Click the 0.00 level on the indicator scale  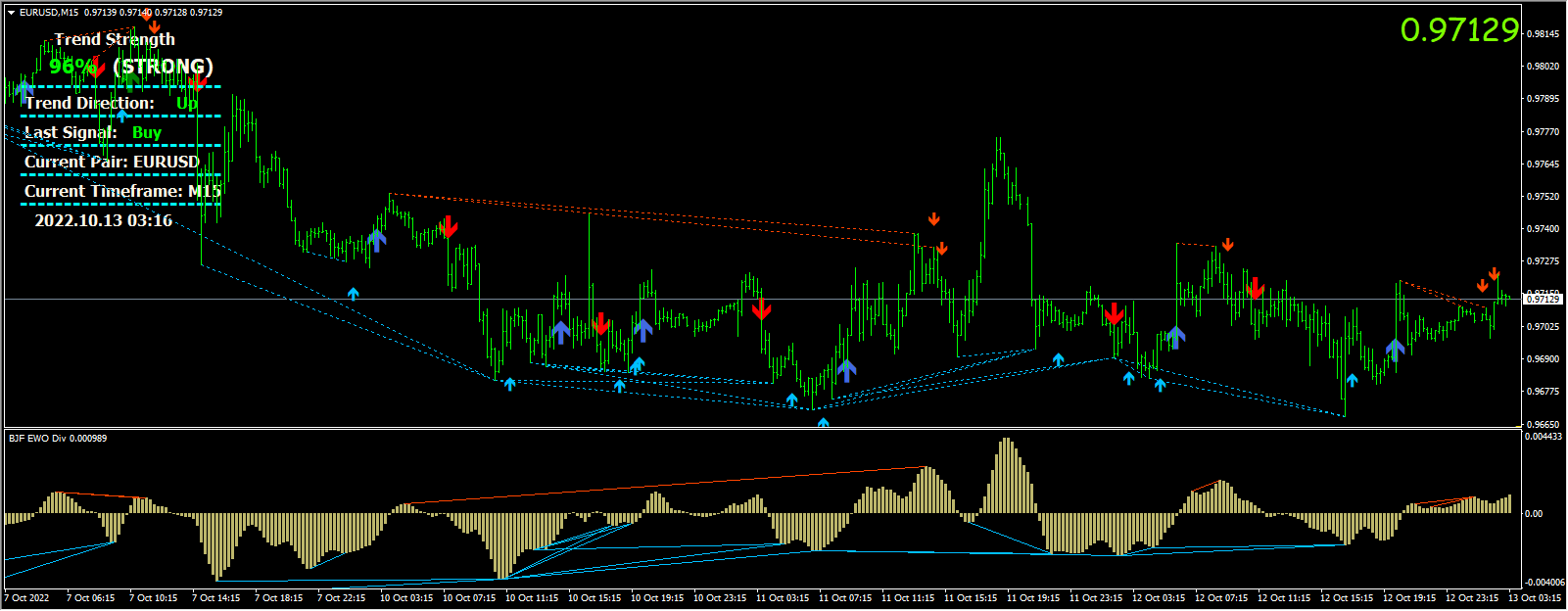[1535, 513]
